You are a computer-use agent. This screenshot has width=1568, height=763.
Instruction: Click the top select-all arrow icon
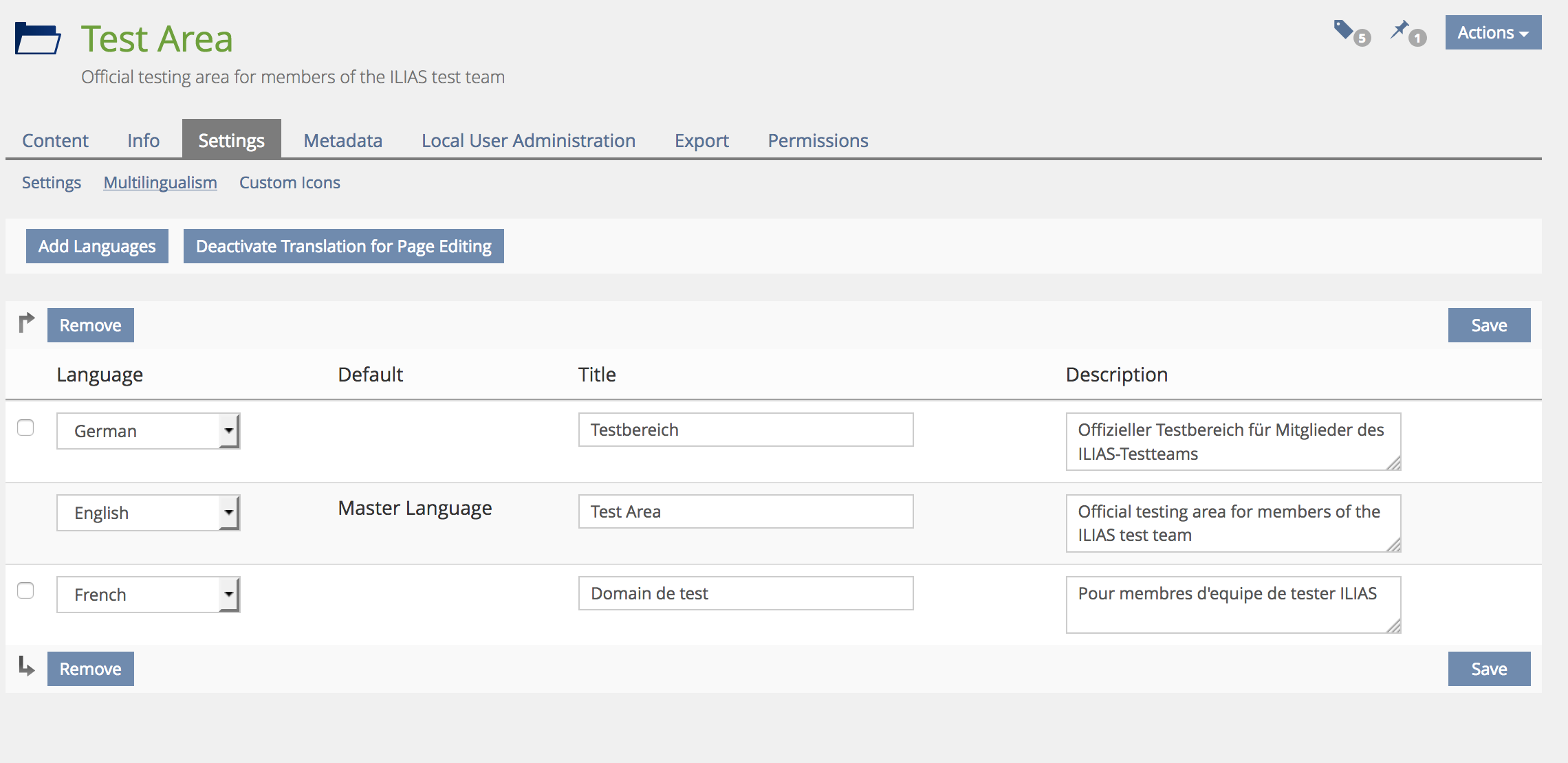[26, 322]
